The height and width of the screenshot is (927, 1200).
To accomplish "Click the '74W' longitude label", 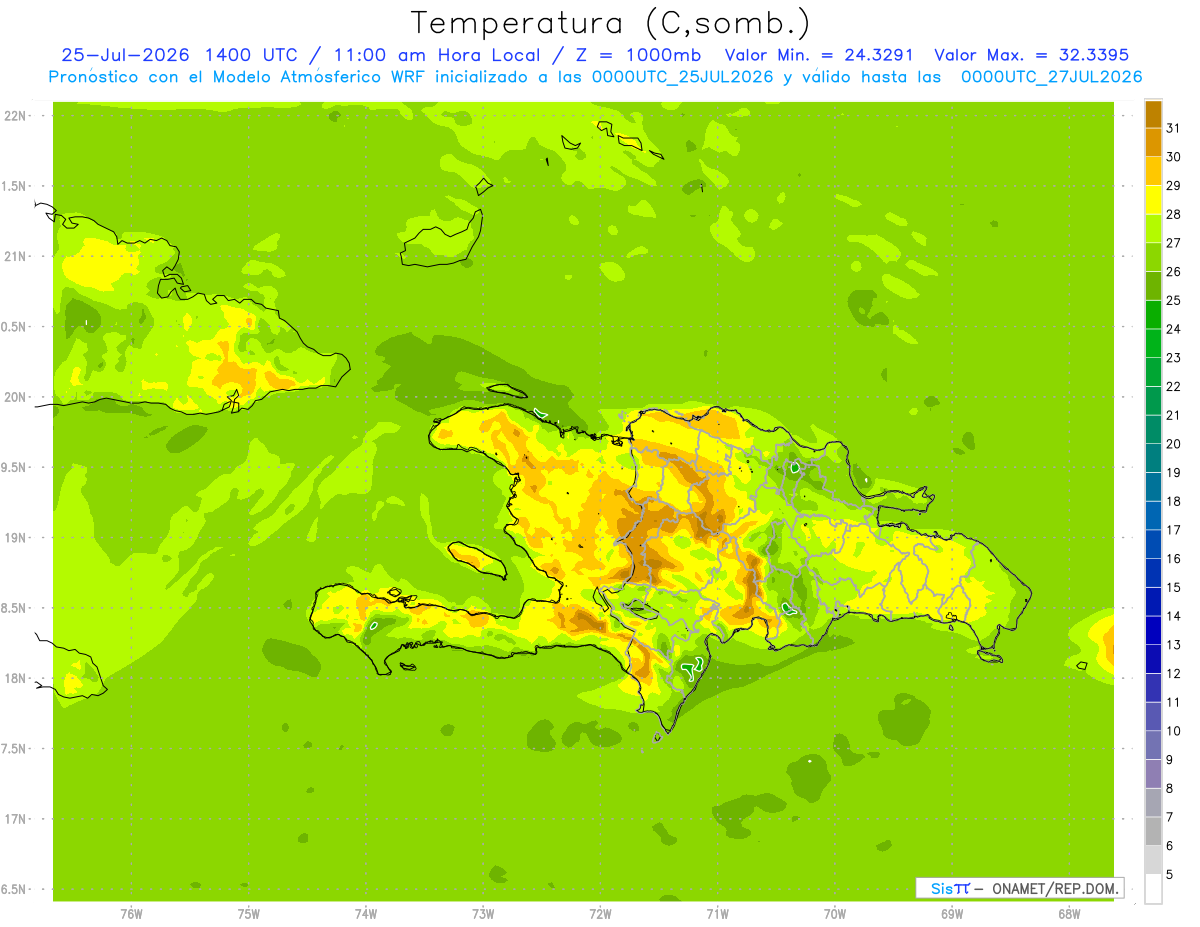I will pos(366,914).
